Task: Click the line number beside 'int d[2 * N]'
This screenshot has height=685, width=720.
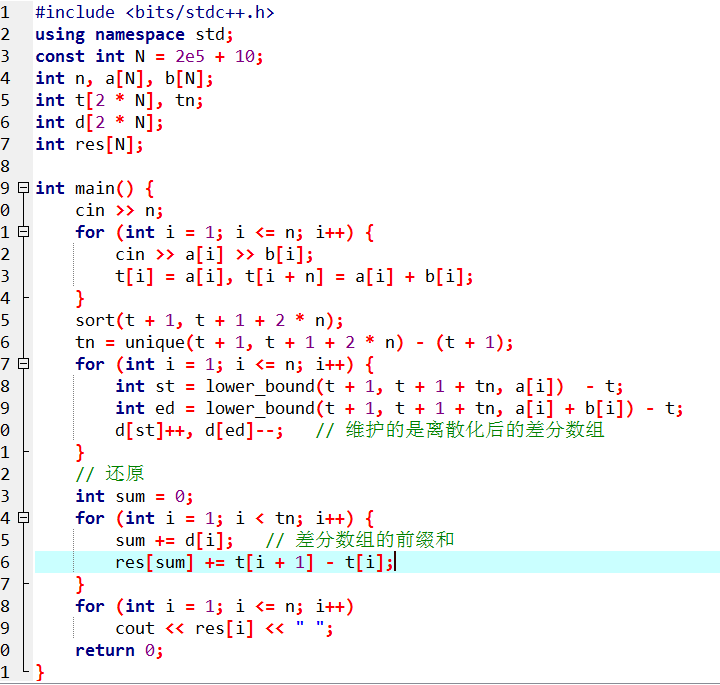Action: click(x=6, y=122)
